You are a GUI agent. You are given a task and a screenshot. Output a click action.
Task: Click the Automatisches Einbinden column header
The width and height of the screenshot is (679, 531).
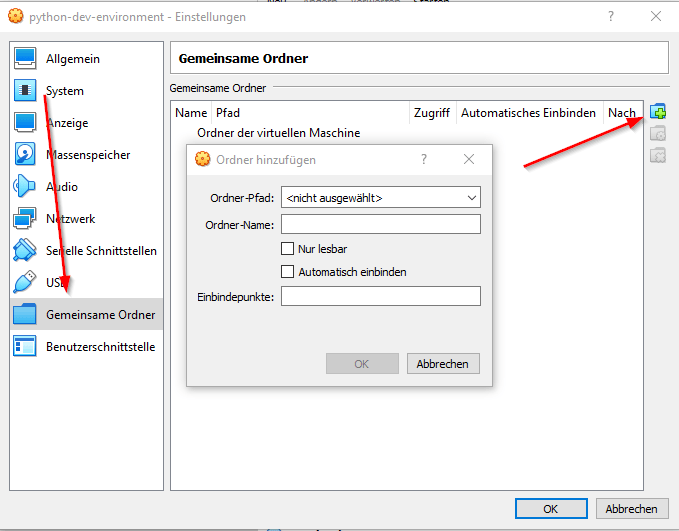click(529, 113)
